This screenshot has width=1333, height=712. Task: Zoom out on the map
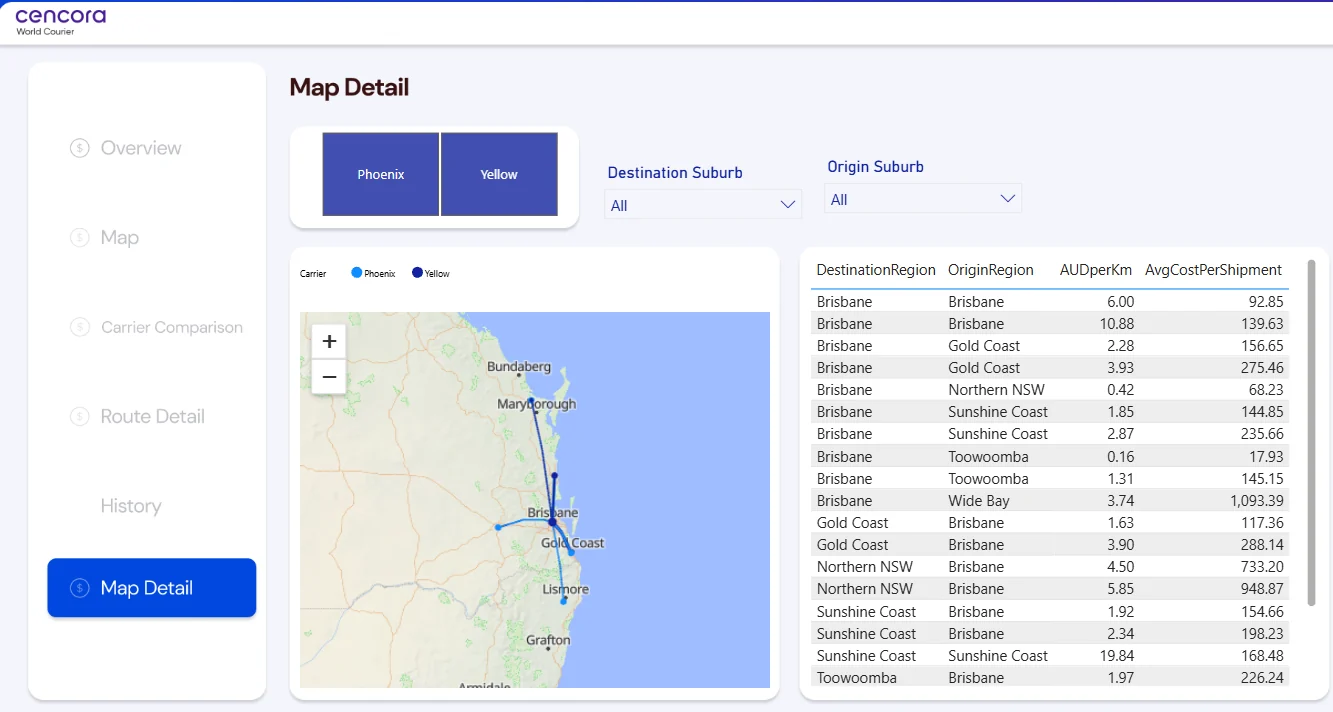pyautogui.click(x=329, y=377)
